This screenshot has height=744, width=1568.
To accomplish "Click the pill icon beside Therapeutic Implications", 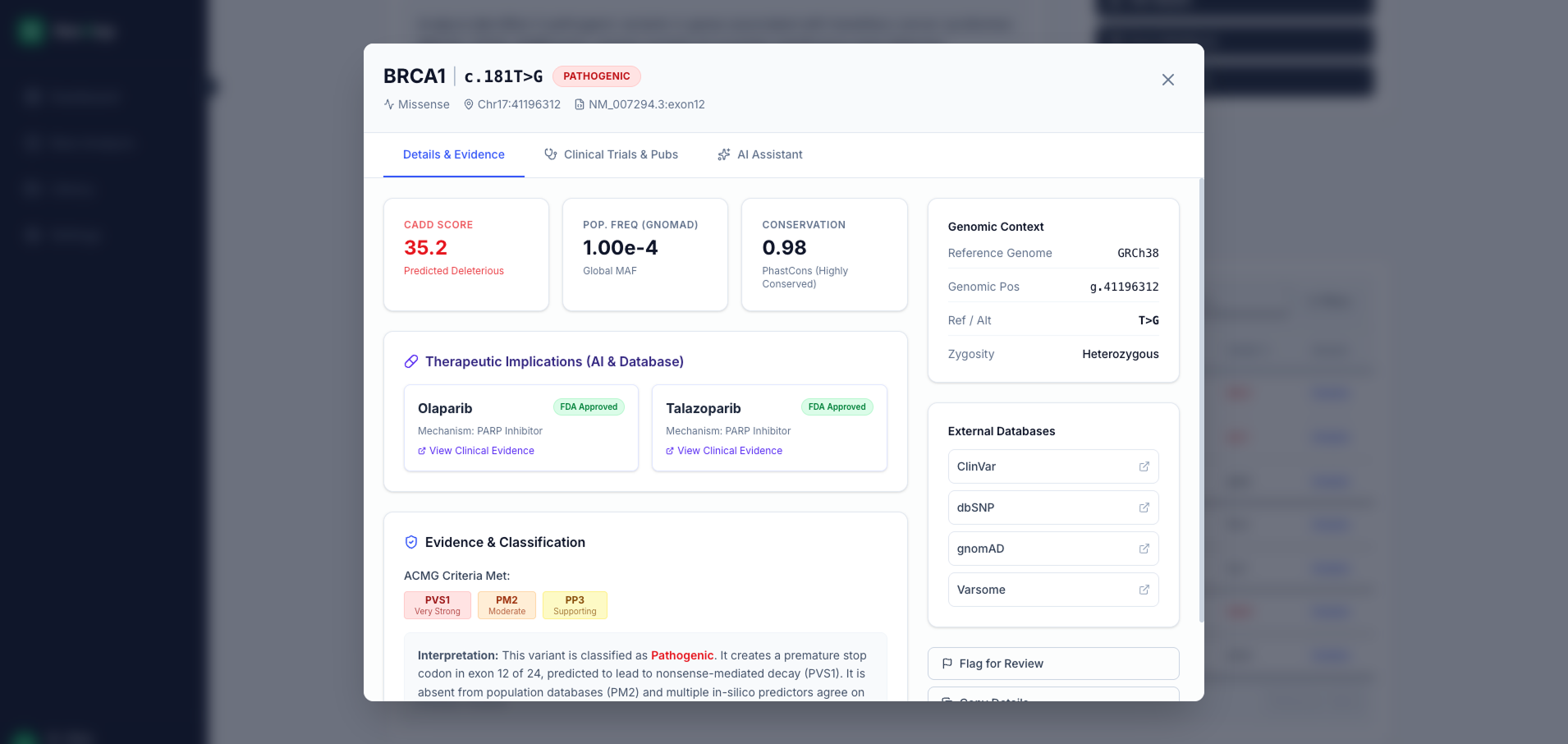I will [x=411, y=361].
